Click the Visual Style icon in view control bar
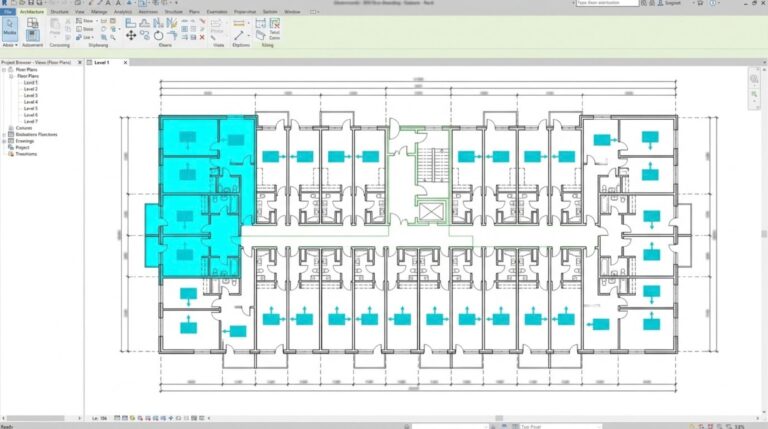The image size is (768, 429). 124,418
